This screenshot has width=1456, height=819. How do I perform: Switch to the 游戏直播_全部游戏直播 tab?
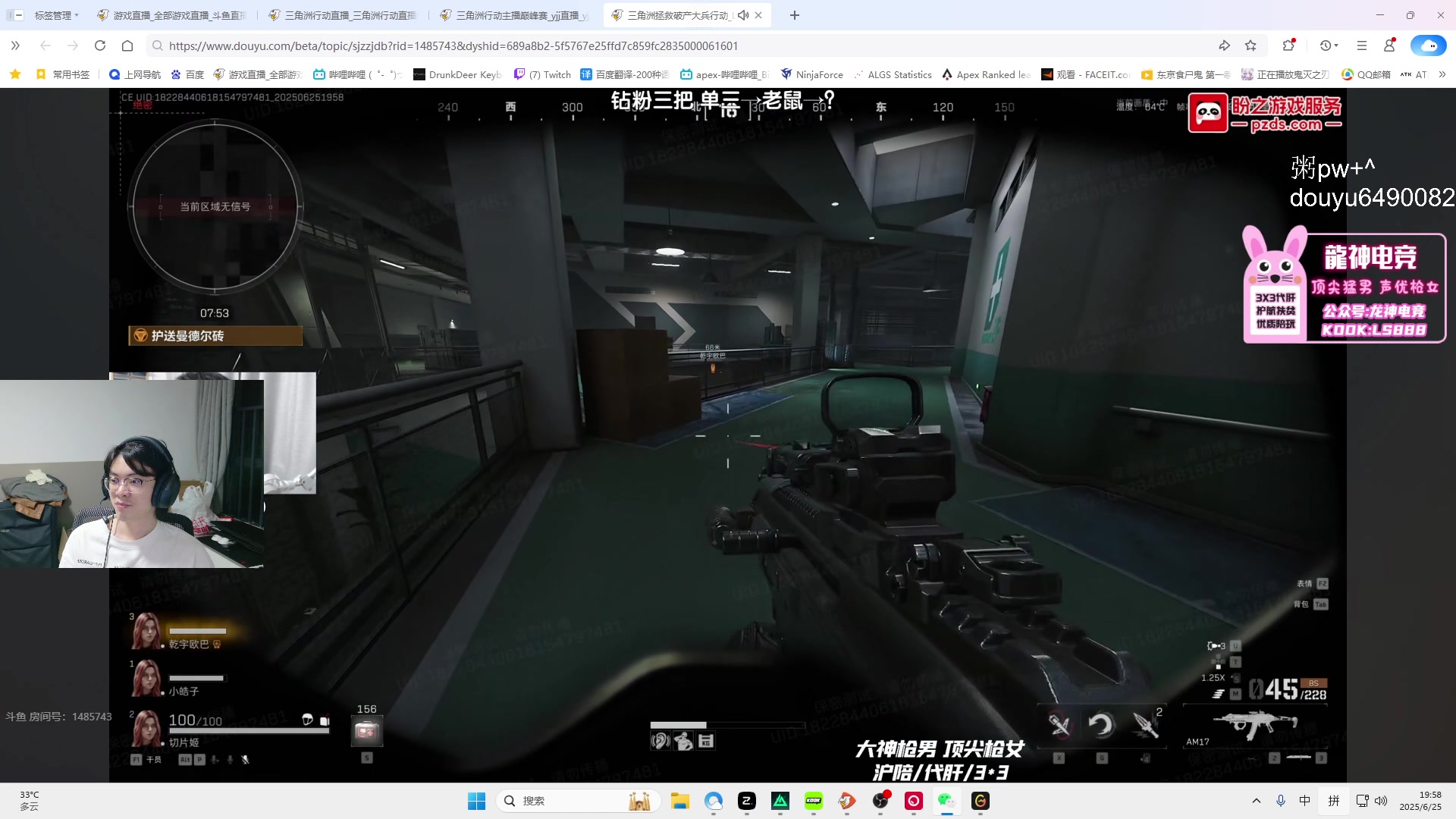point(172,15)
